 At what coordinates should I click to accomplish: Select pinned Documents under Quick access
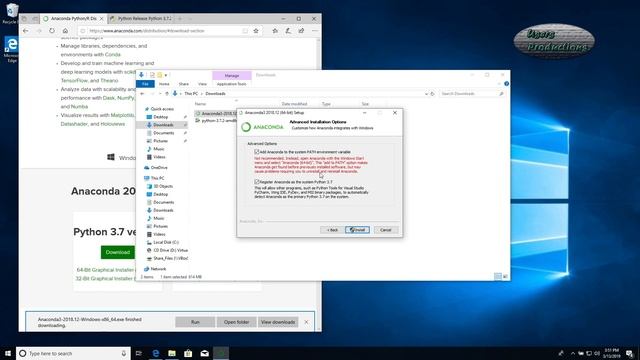163,133
